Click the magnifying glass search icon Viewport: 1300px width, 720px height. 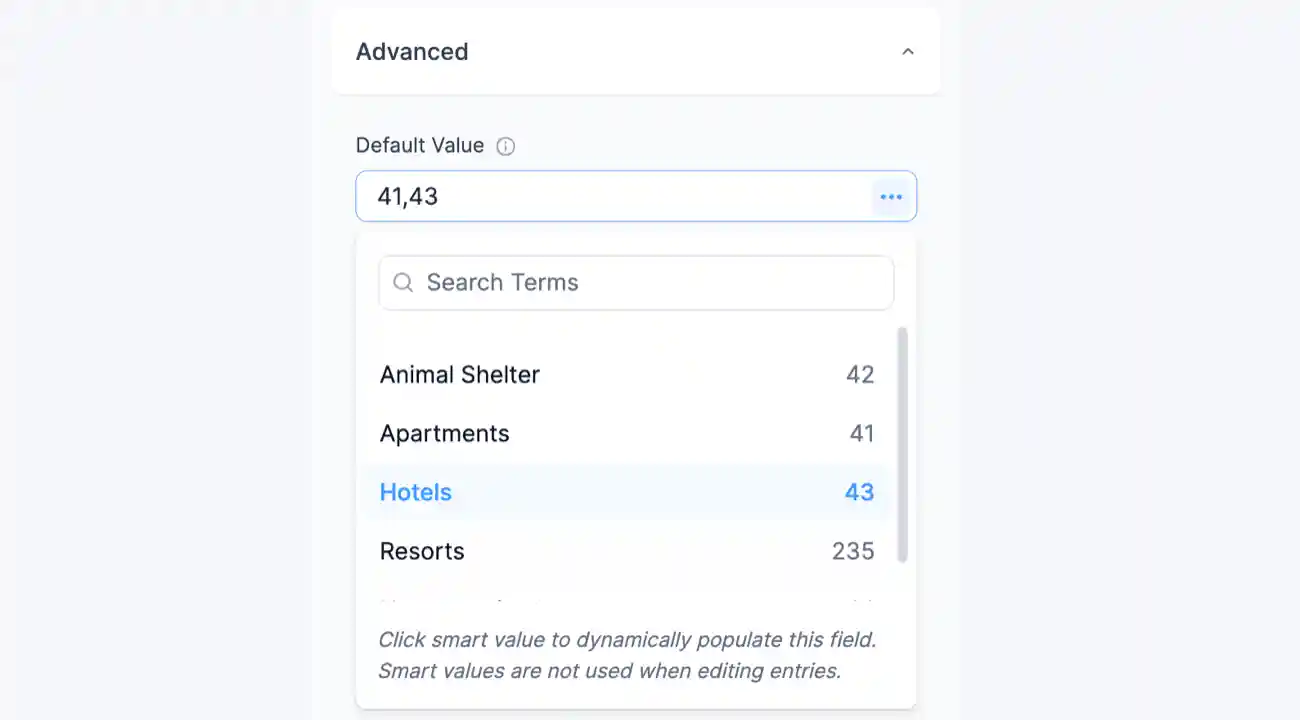[403, 282]
